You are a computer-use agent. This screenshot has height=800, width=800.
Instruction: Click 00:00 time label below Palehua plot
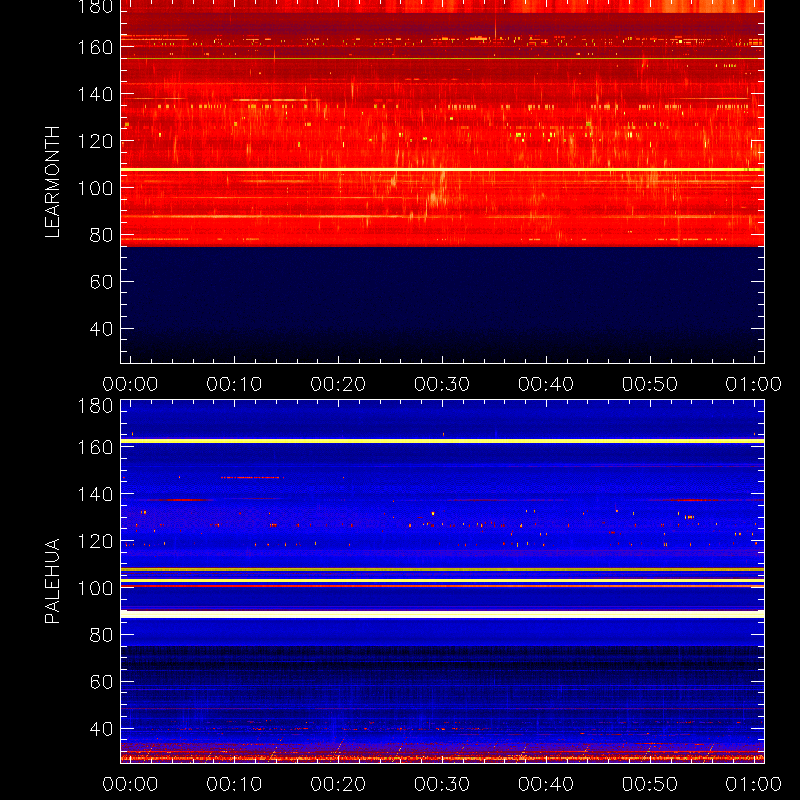pos(130,784)
